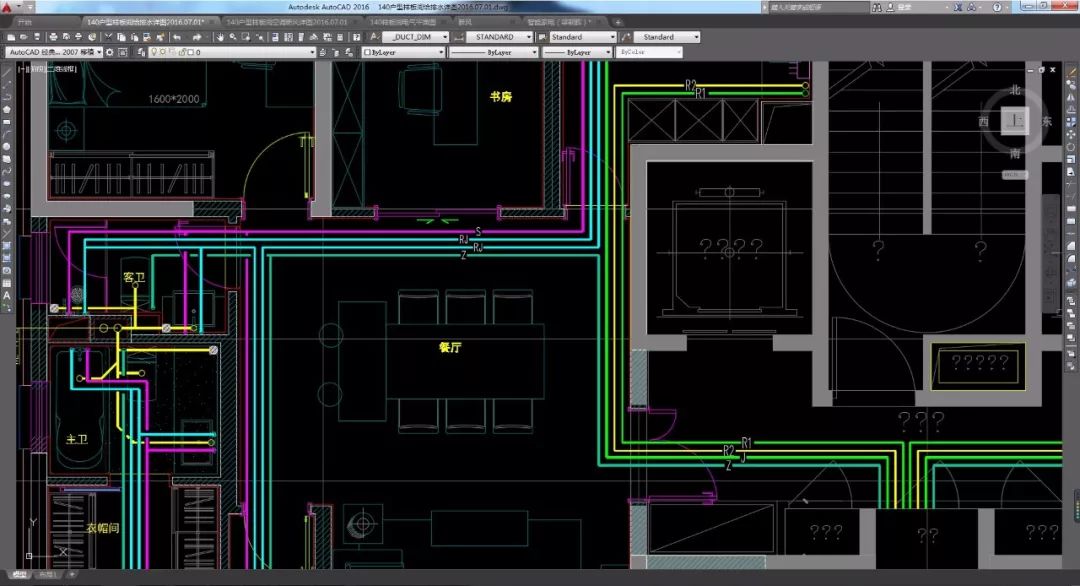Click the text style icon before _DUCT_DIM

(374, 37)
